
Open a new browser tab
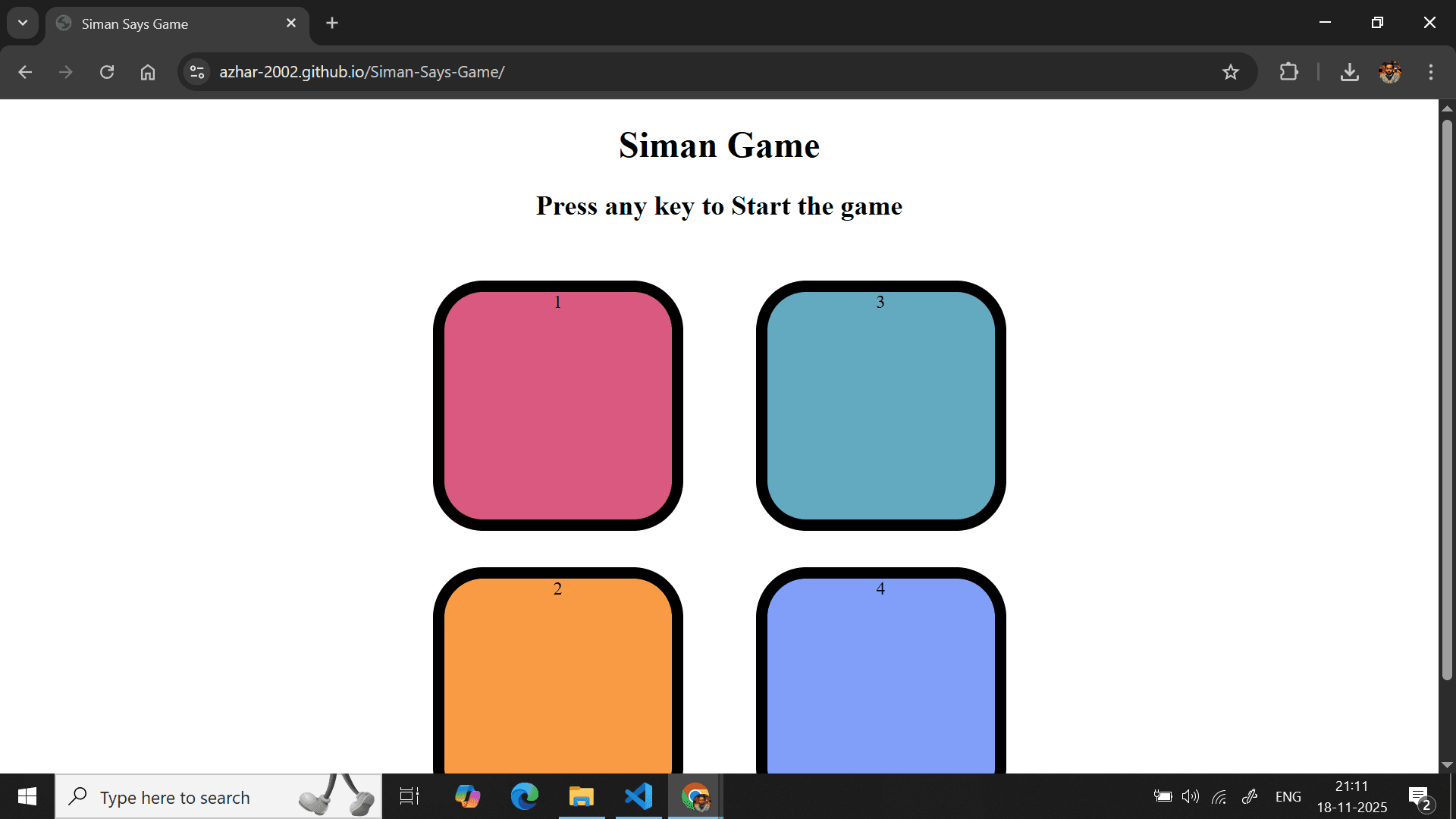(331, 23)
